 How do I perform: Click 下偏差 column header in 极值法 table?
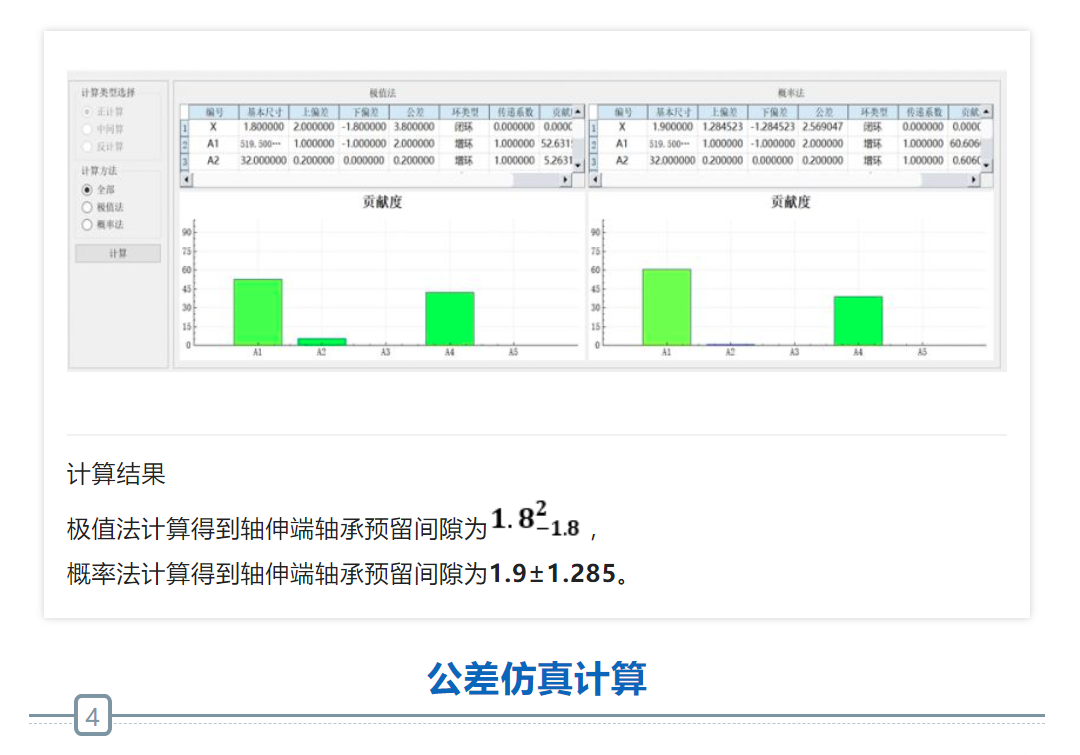coord(365,112)
